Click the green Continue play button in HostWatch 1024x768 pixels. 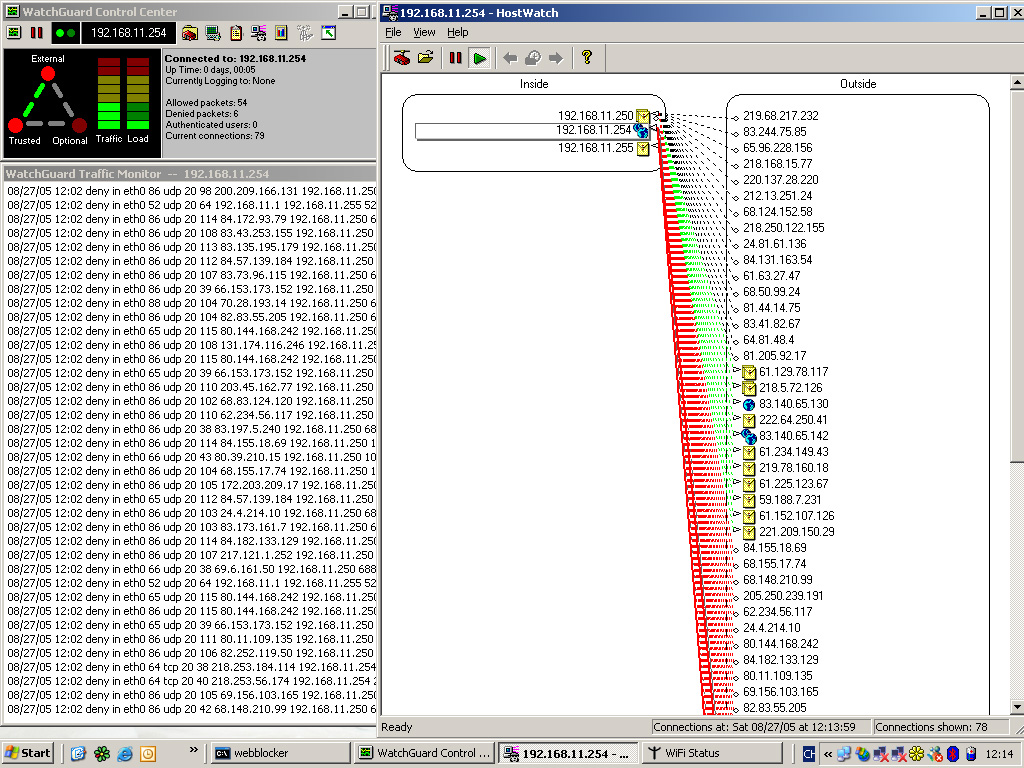point(480,58)
